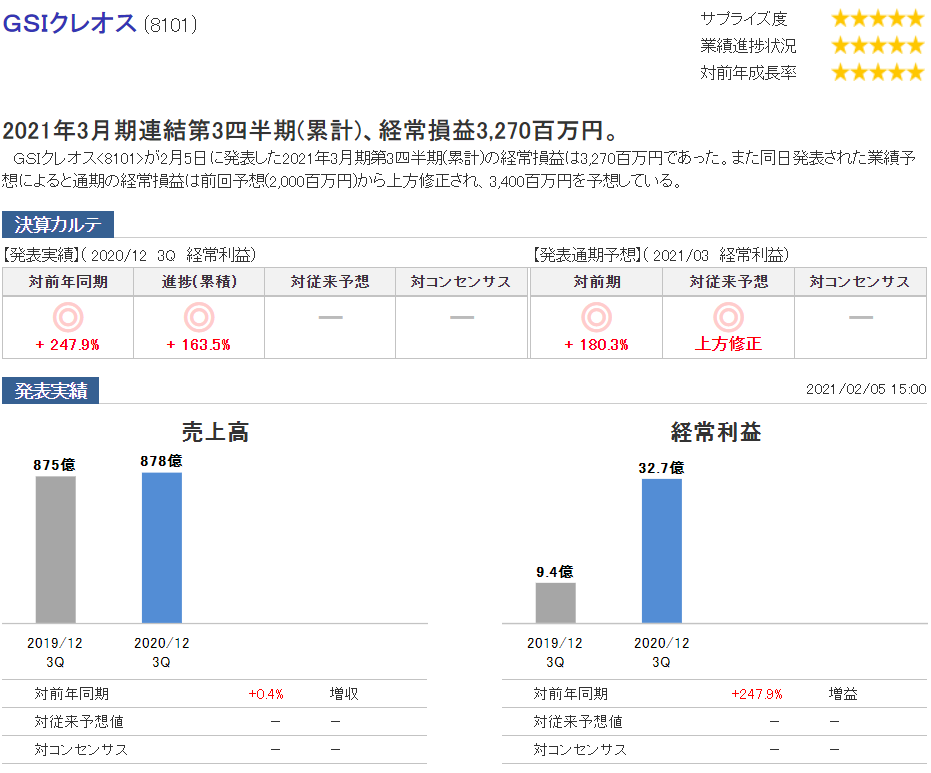
Task: Click the 経常利益 chart title
Action: point(715,432)
